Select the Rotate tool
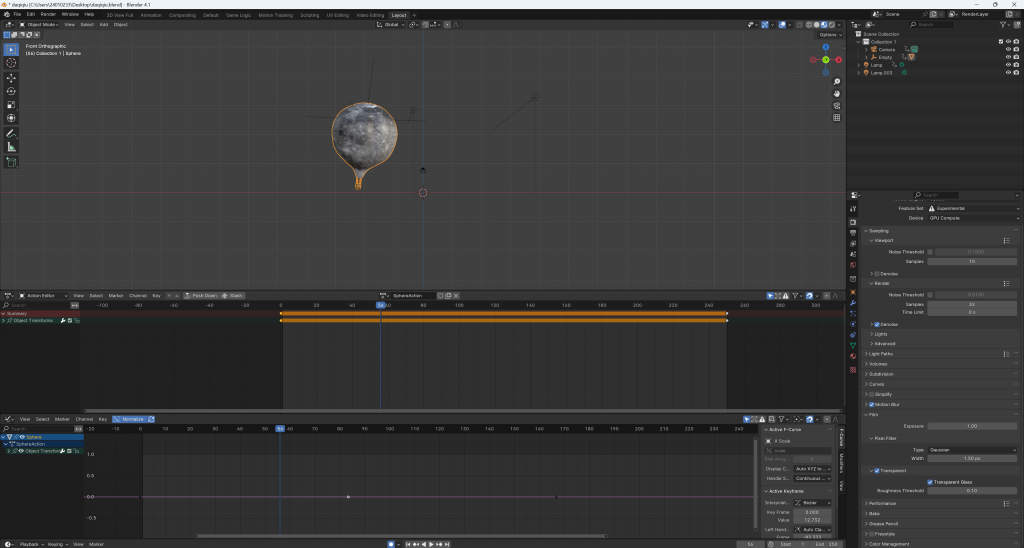 [x=11, y=91]
